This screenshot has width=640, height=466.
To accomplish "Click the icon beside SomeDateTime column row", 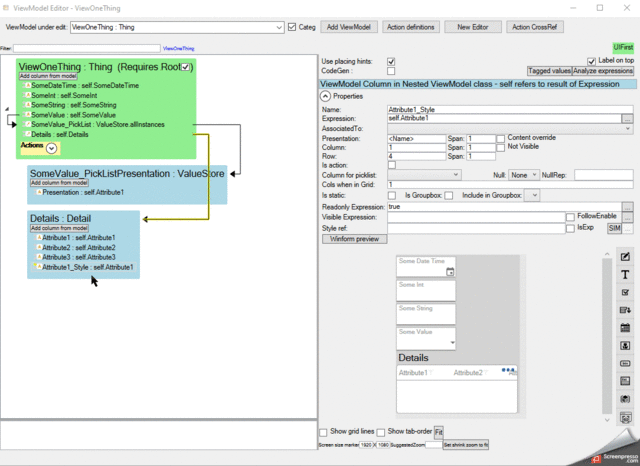I will point(27,85).
